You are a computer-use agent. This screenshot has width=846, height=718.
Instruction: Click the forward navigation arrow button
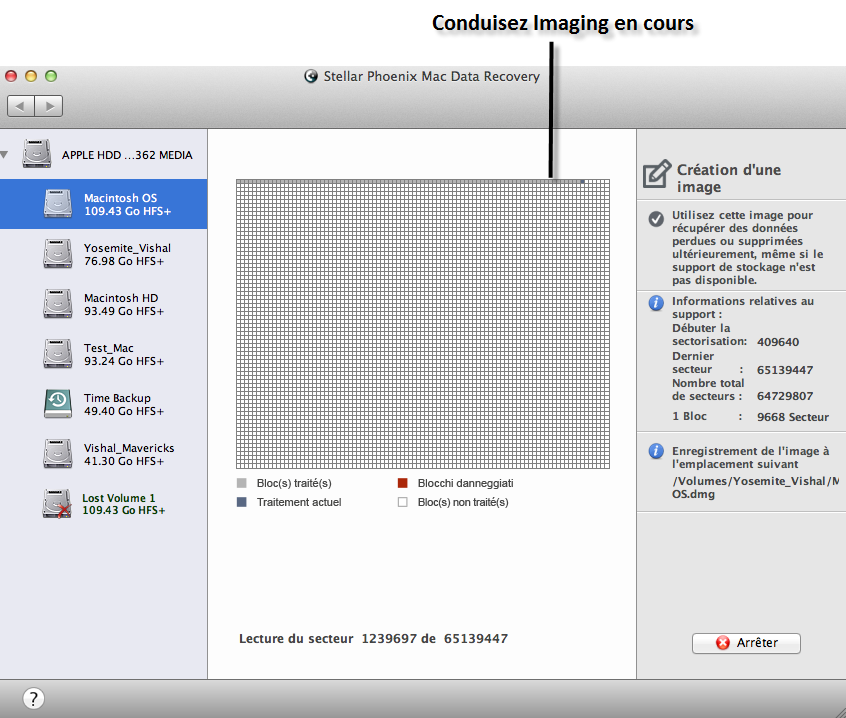pos(49,106)
